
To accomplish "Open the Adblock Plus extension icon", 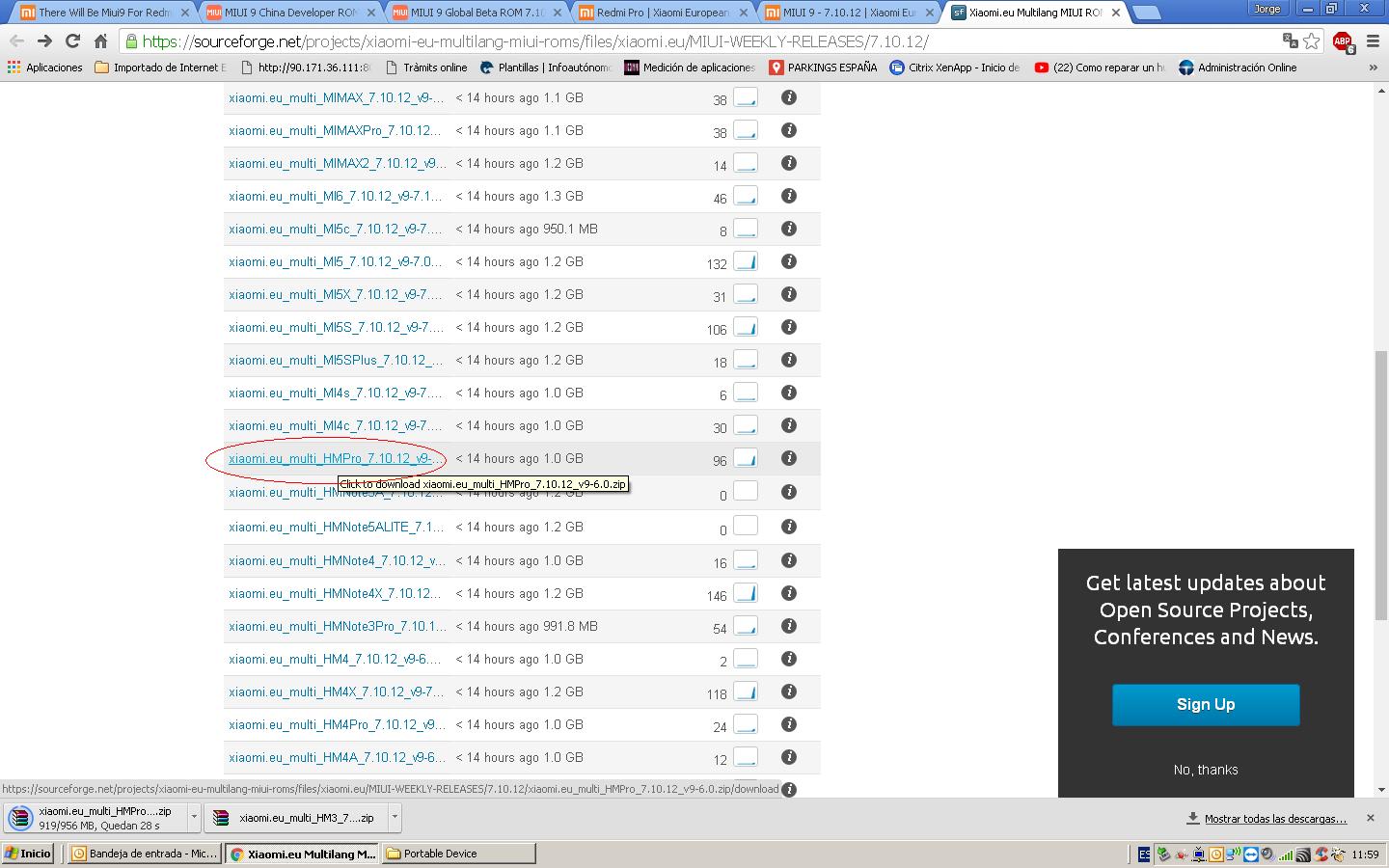I will point(1343,41).
